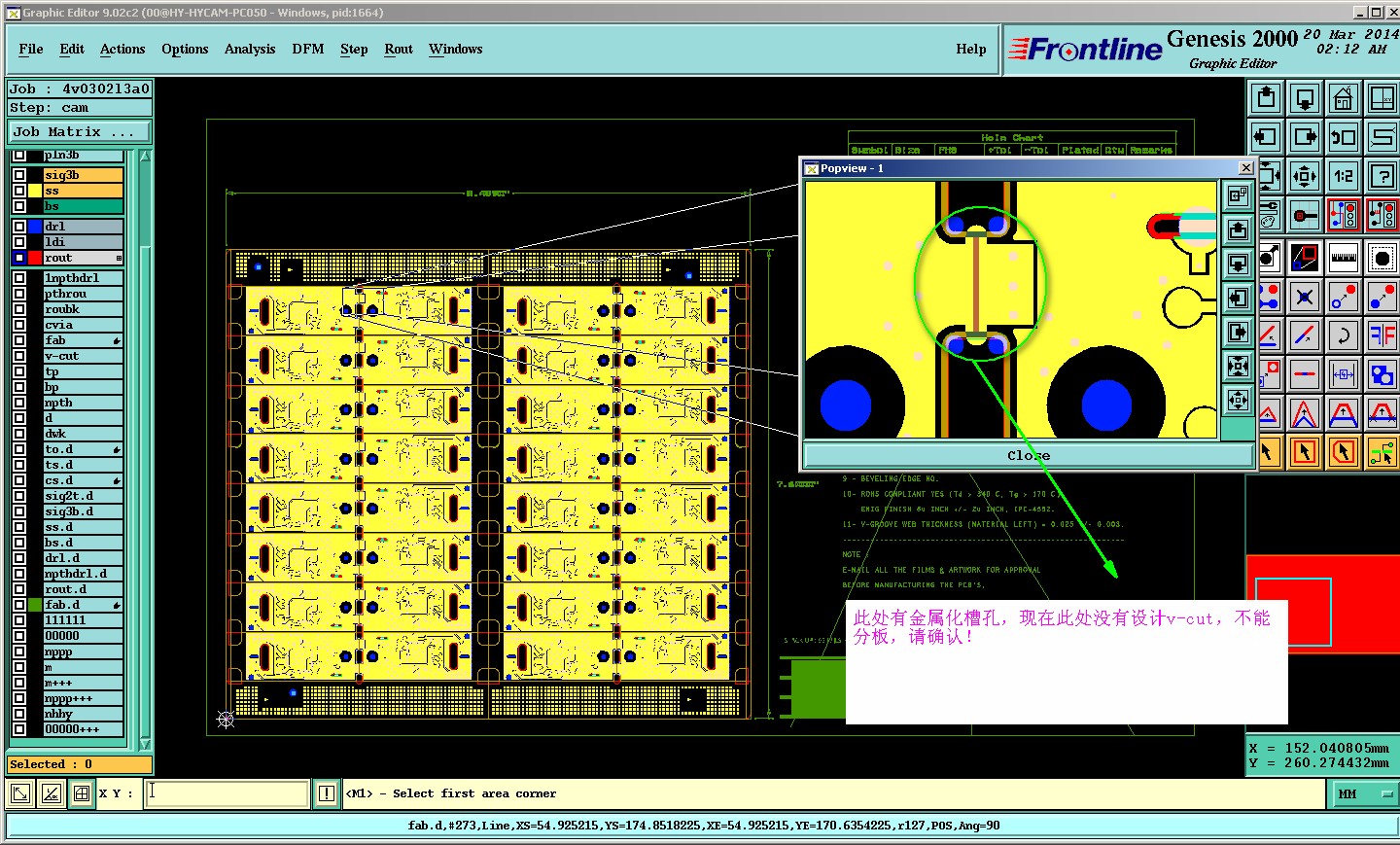Toggle the nhhy layer checkbox
The width and height of the screenshot is (1400, 845).
tap(19, 714)
